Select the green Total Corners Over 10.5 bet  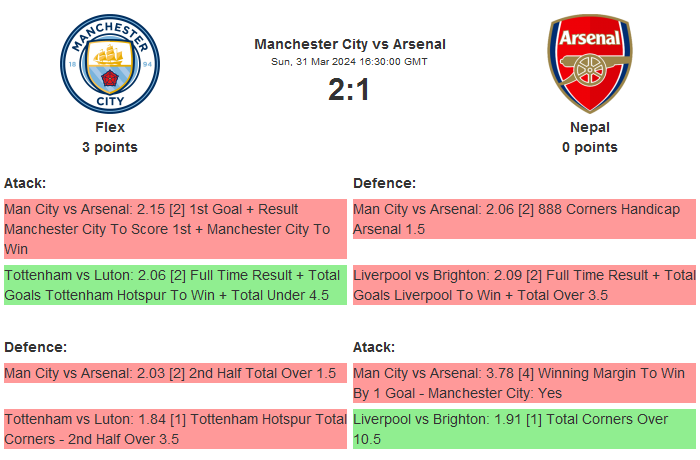point(524,429)
